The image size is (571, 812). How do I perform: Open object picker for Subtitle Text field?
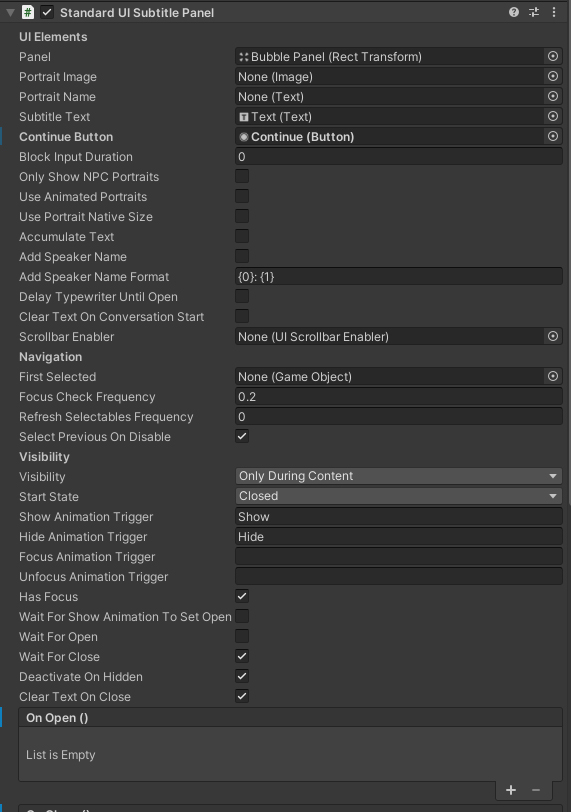(x=553, y=117)
